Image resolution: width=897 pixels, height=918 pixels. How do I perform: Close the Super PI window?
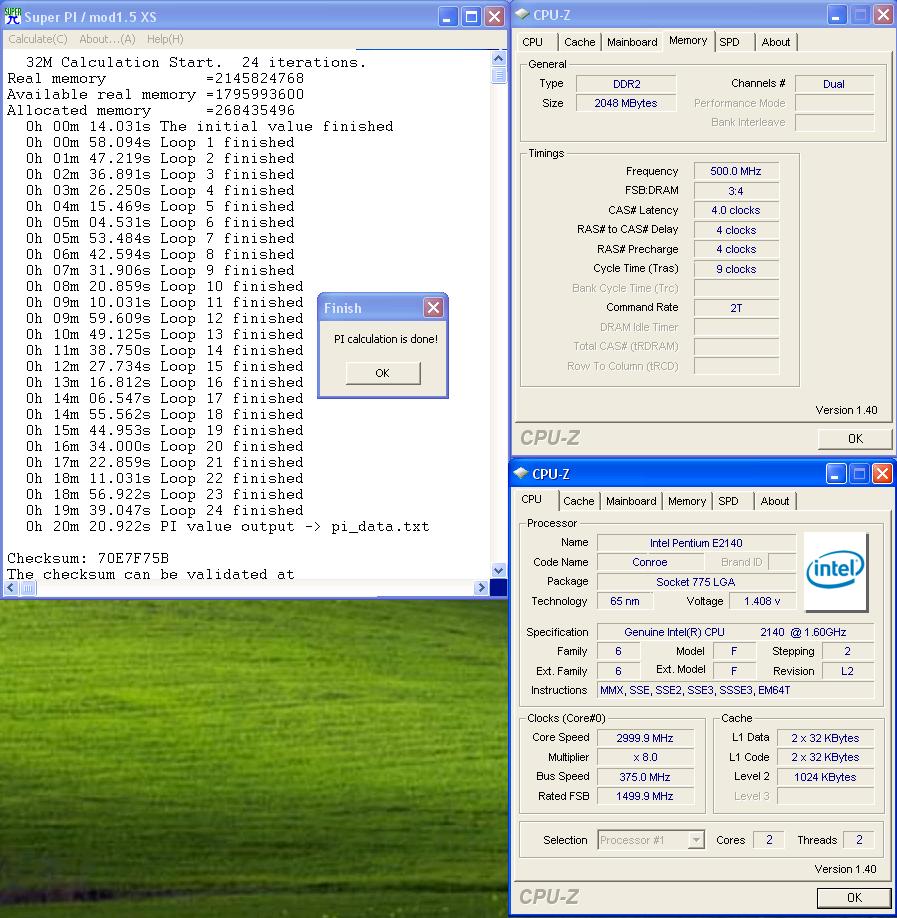(x=495, y=16)
